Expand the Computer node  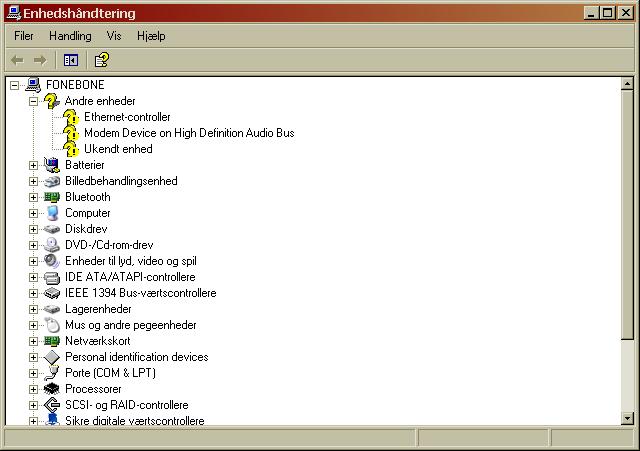click(33, 213)
